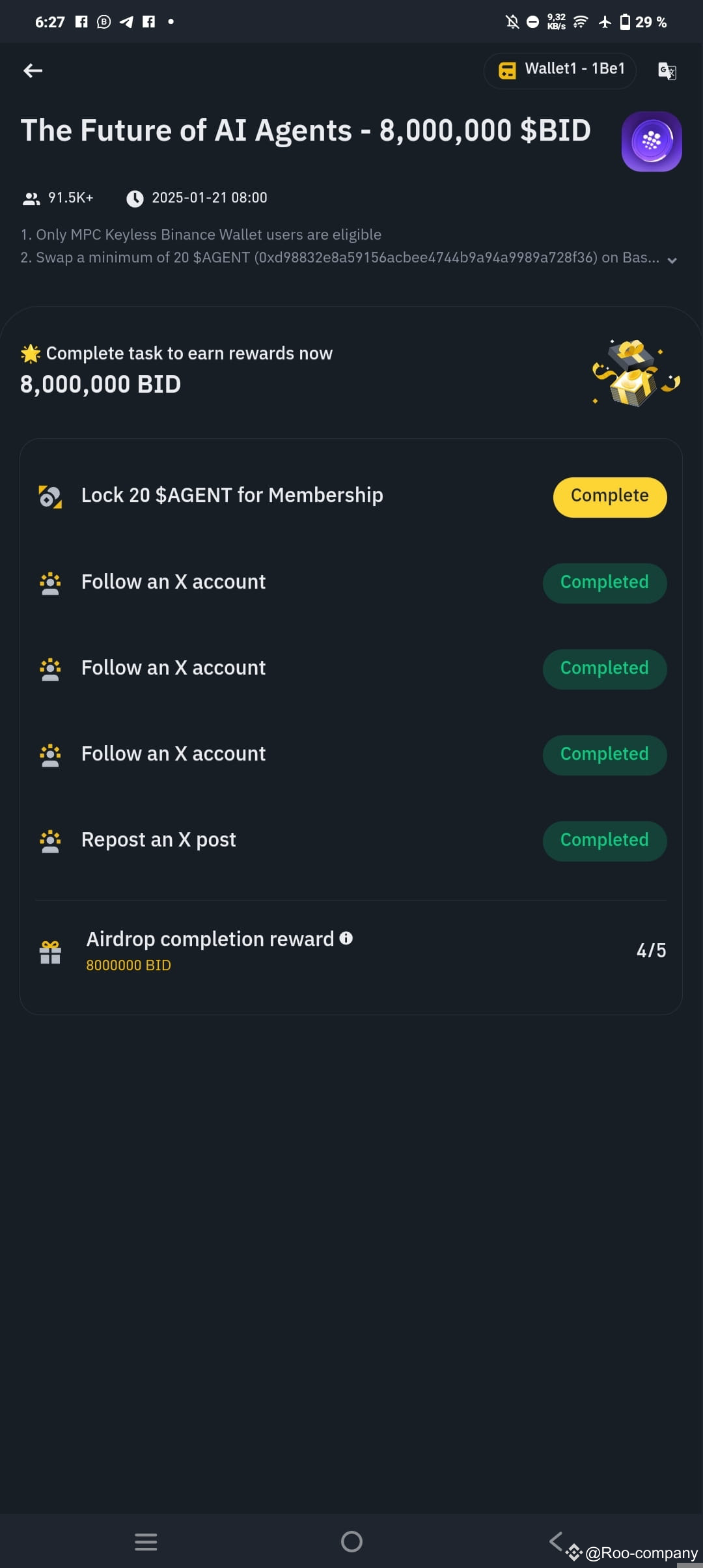Tap the back arrow icon
Image resolution: width=703 pixels, height=1568 pixels.
click(x=33, y=70)
